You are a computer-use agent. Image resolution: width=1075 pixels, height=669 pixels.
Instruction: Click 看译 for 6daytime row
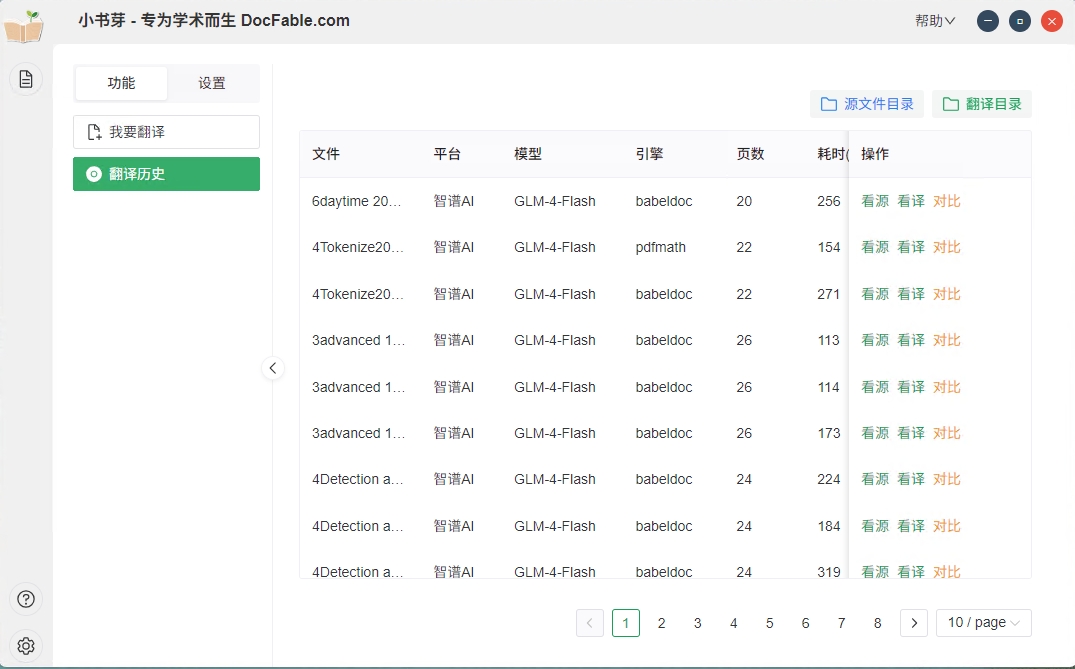point(911,201)
